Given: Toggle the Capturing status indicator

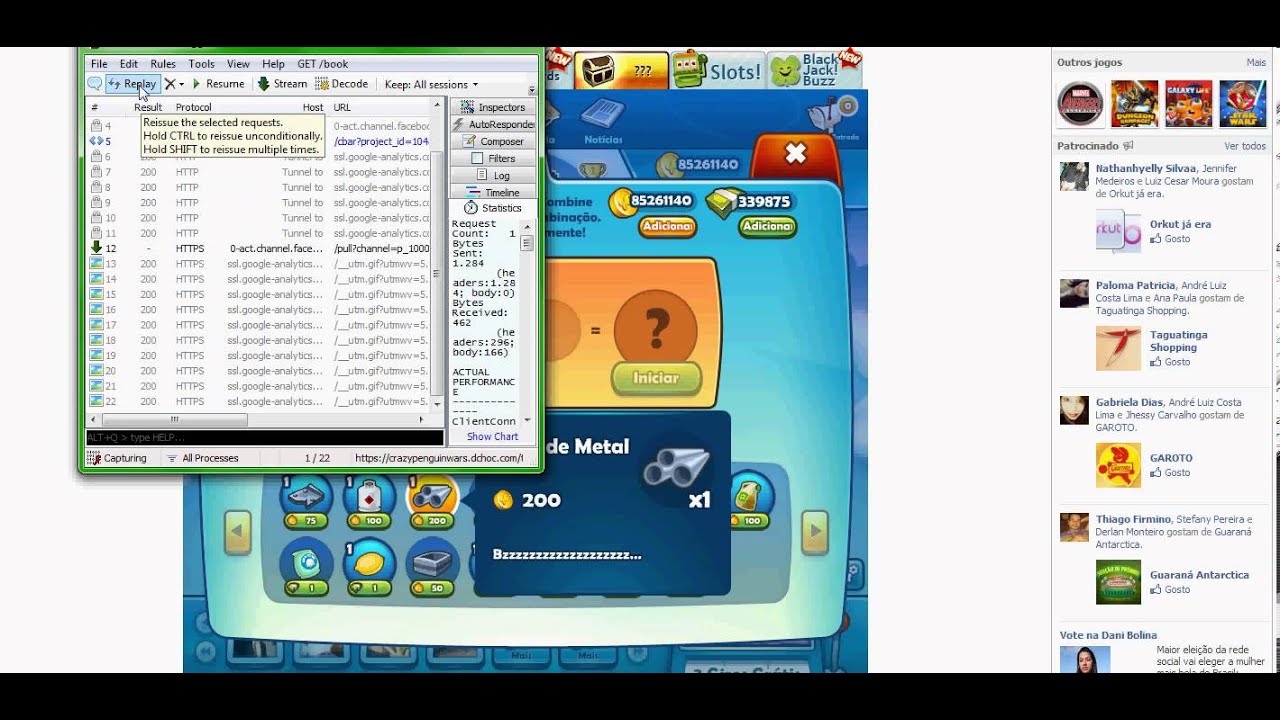Looking at the screenshot, I should [117, 458].
